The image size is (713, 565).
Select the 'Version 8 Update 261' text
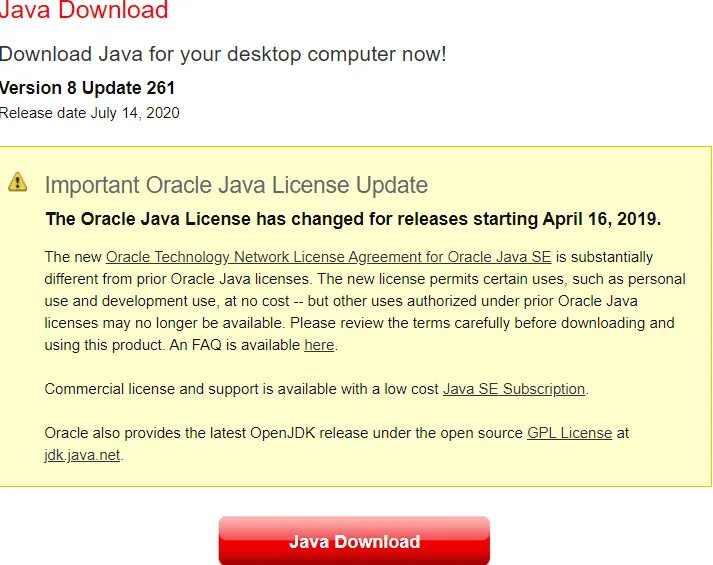click(87, 88)
